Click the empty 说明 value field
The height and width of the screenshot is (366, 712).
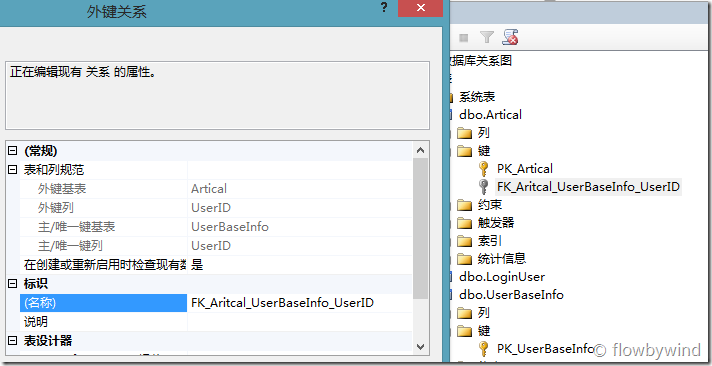point(300,322)
